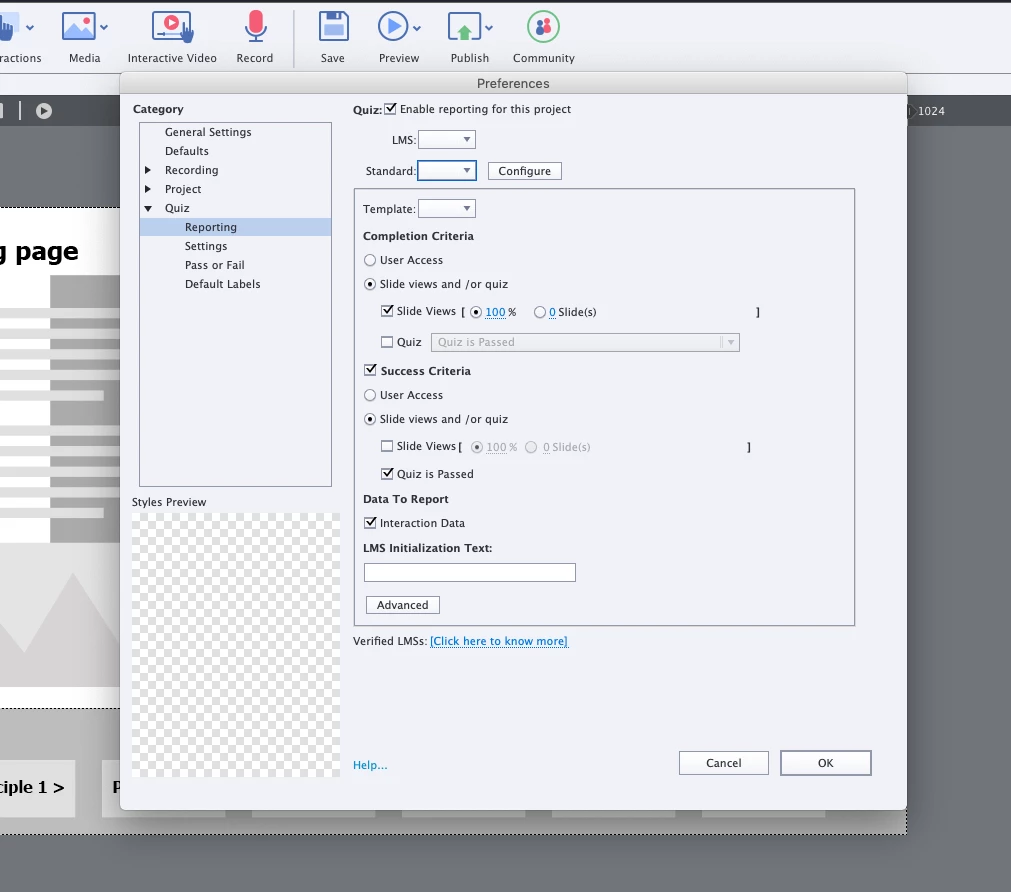The image size is (1011, 892).
Task: Open the Standard dropdown
Action: (447, 171)
